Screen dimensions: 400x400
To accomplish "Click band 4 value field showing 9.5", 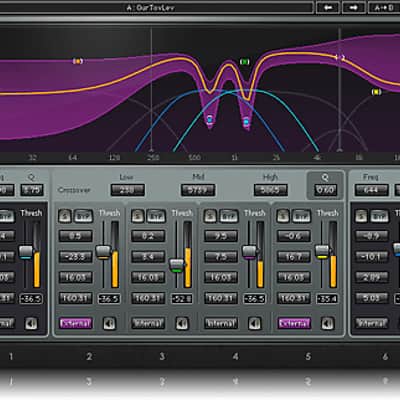I will 221,236.
